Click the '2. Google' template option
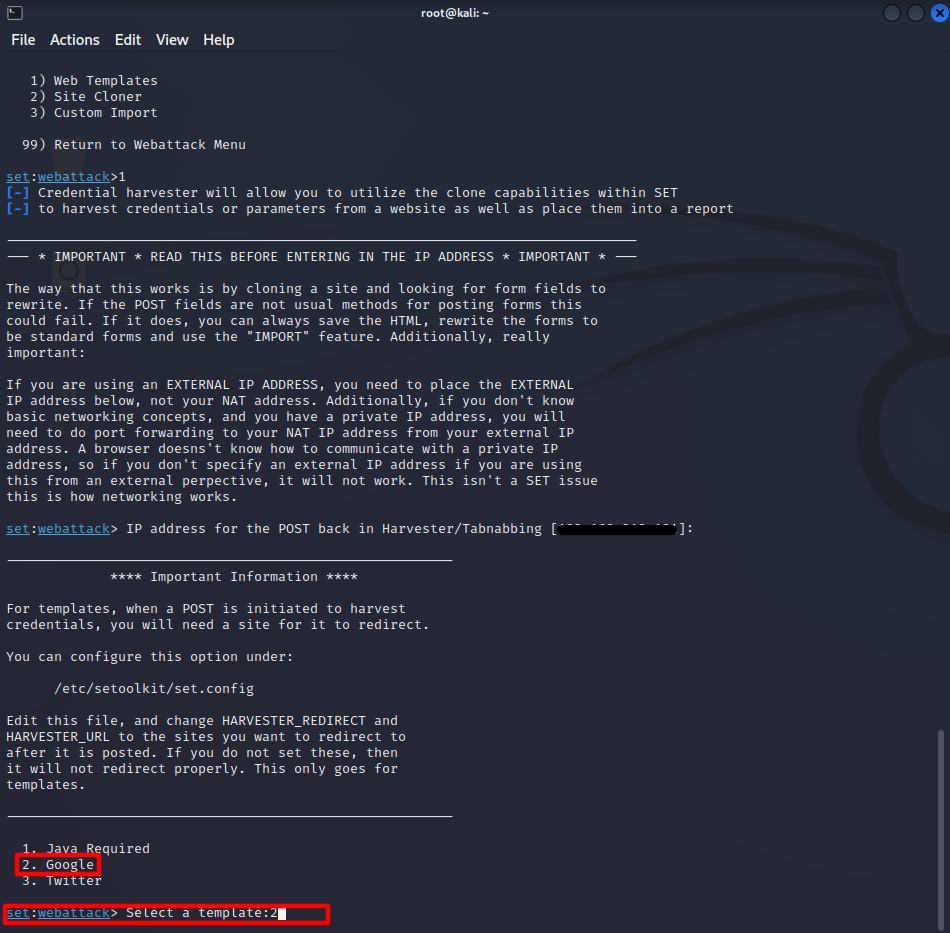The image size is (950, 933). point(58,865)
